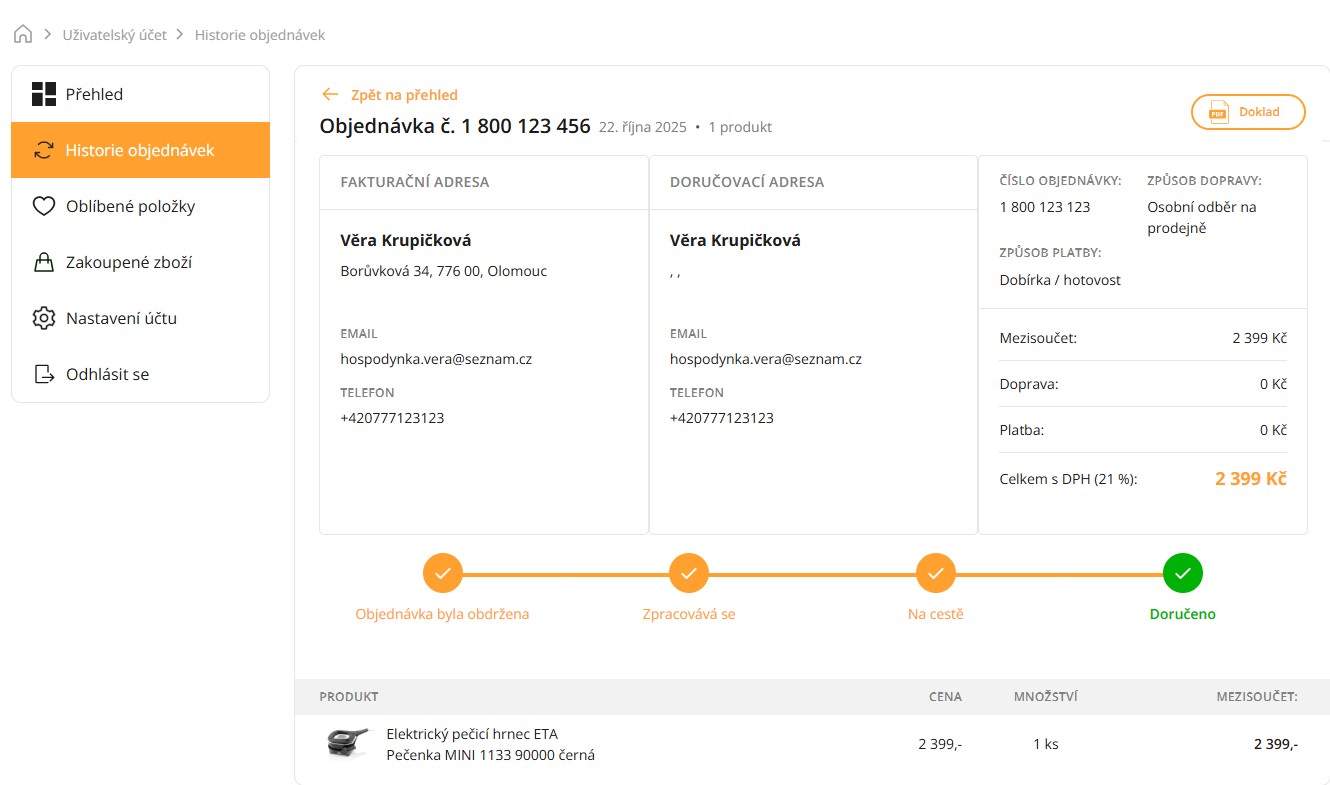Click the Historie objednávek refresh icon
The width and height of the screenshot is (1330, 785).
43,150
